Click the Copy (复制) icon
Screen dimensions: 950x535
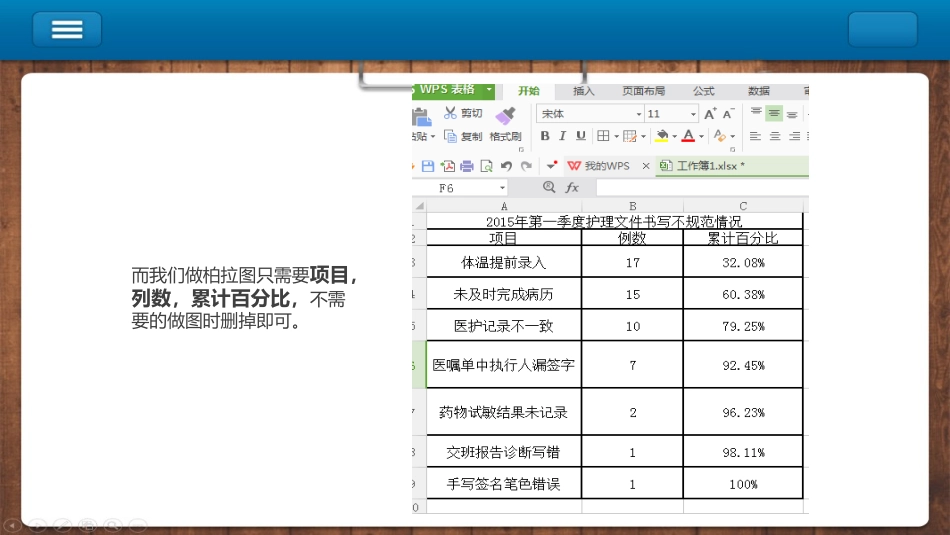450,136
